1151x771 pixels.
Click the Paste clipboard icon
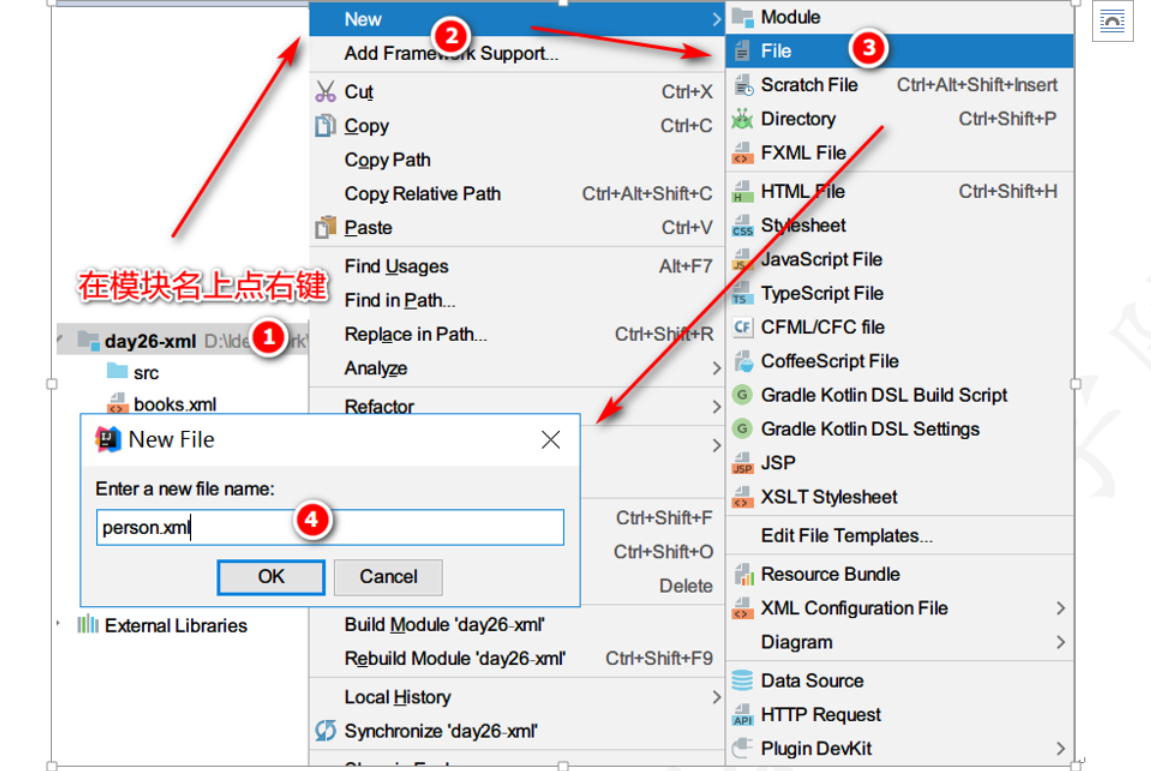tap(325, 228)
